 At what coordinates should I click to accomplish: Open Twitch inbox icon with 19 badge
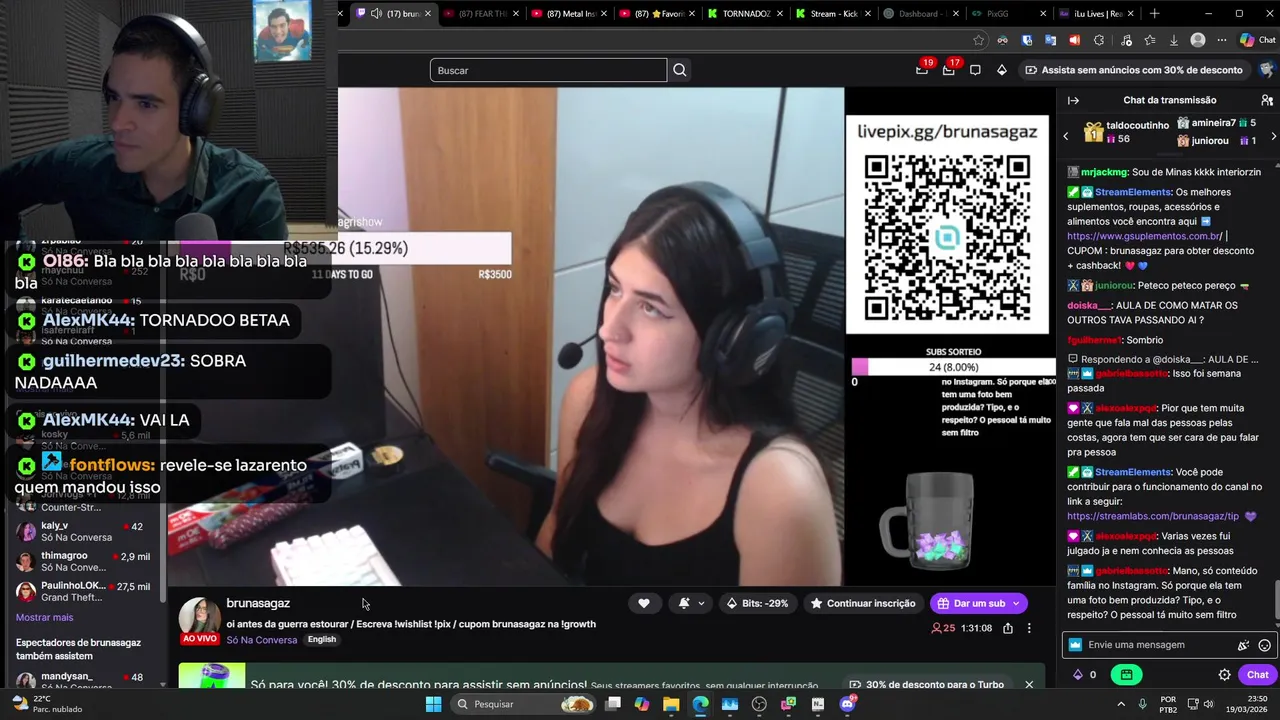[922, 70]
